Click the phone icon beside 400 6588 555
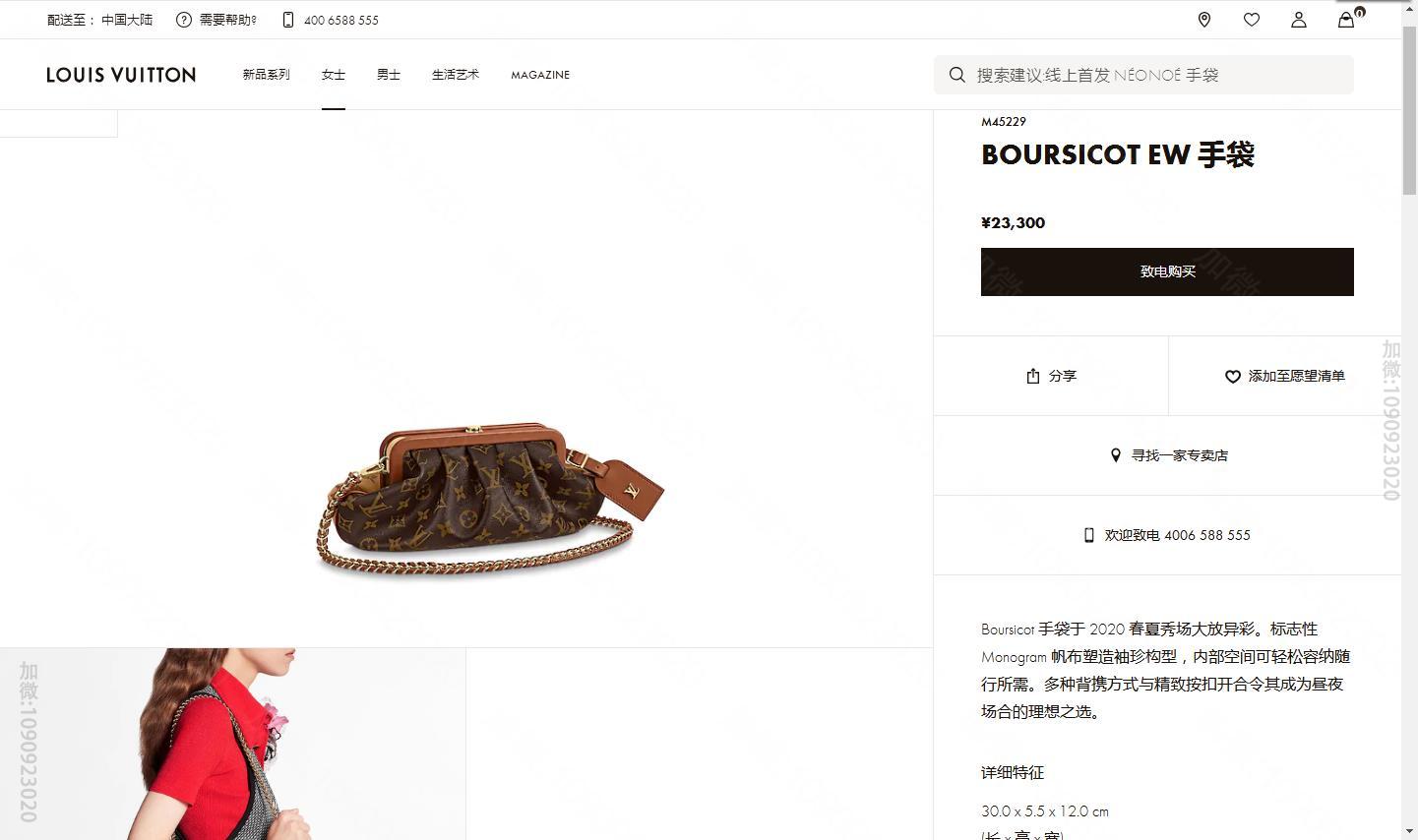This screenshot has width=1418, height=840. pyautogui.click(x=288, y=20)
